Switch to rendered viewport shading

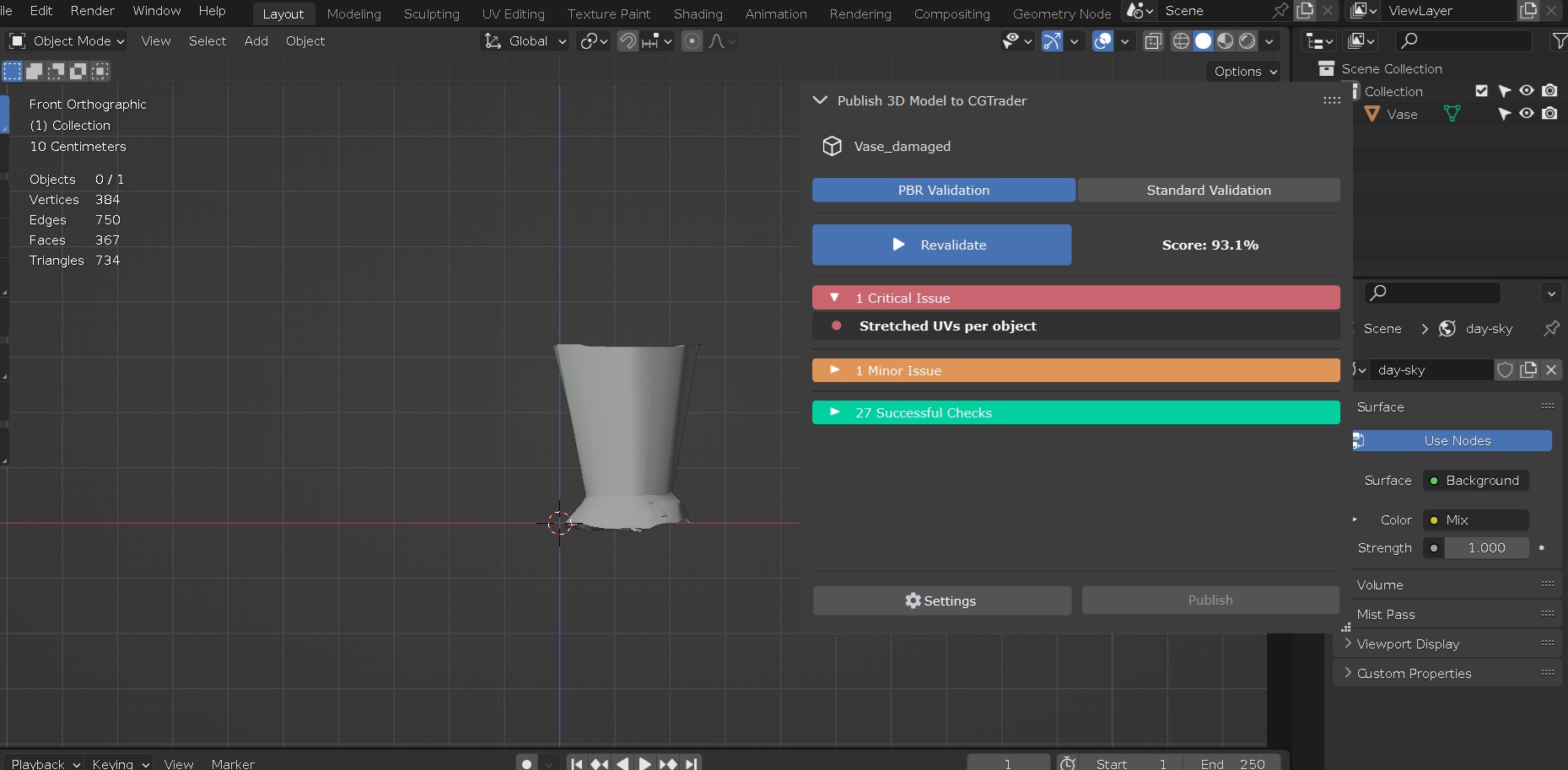coord(1247,40)
